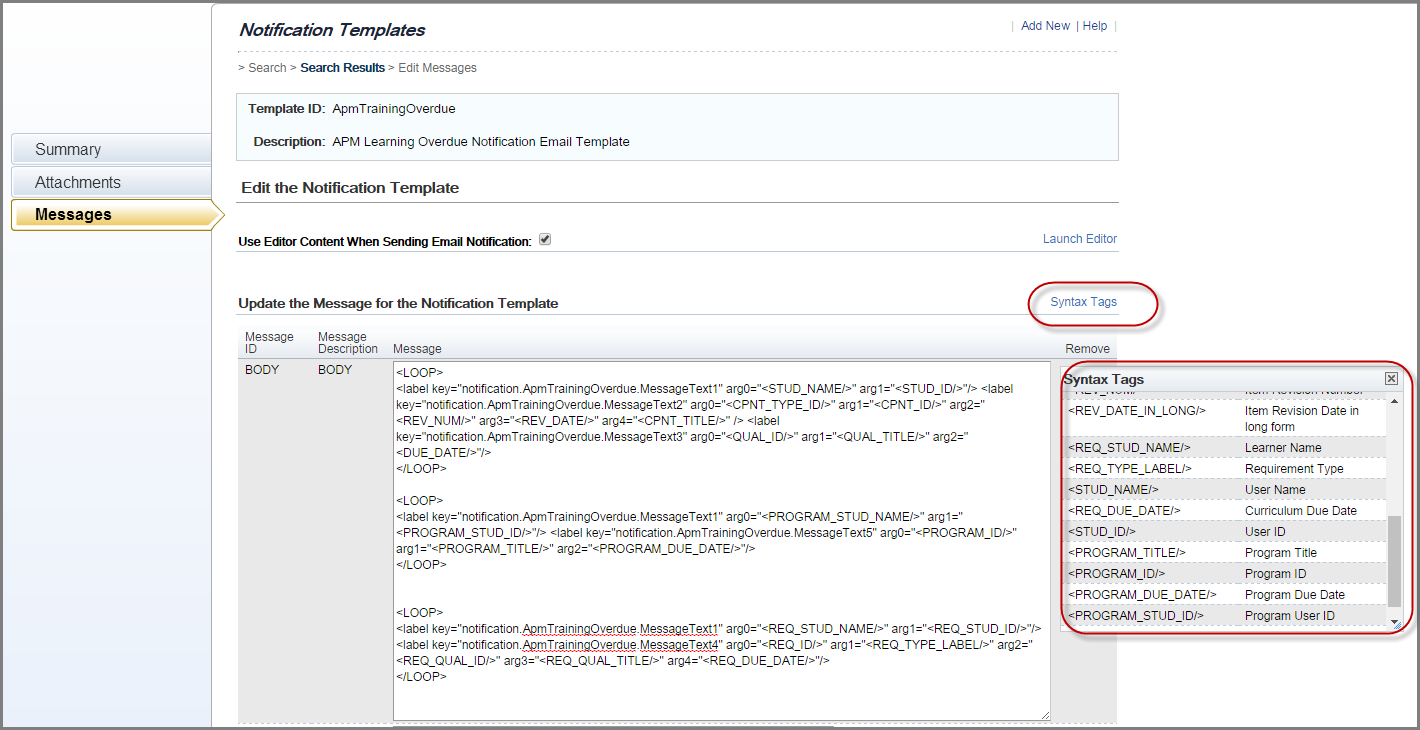
Task: Click the Message Description column header
Action: pyautogui.click(x=348, y=343)
